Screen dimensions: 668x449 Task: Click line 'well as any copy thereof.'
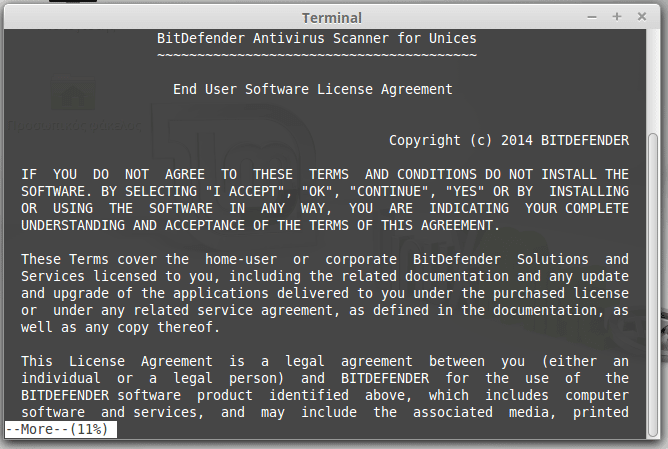pyautogui.click(x=121, y=328)
